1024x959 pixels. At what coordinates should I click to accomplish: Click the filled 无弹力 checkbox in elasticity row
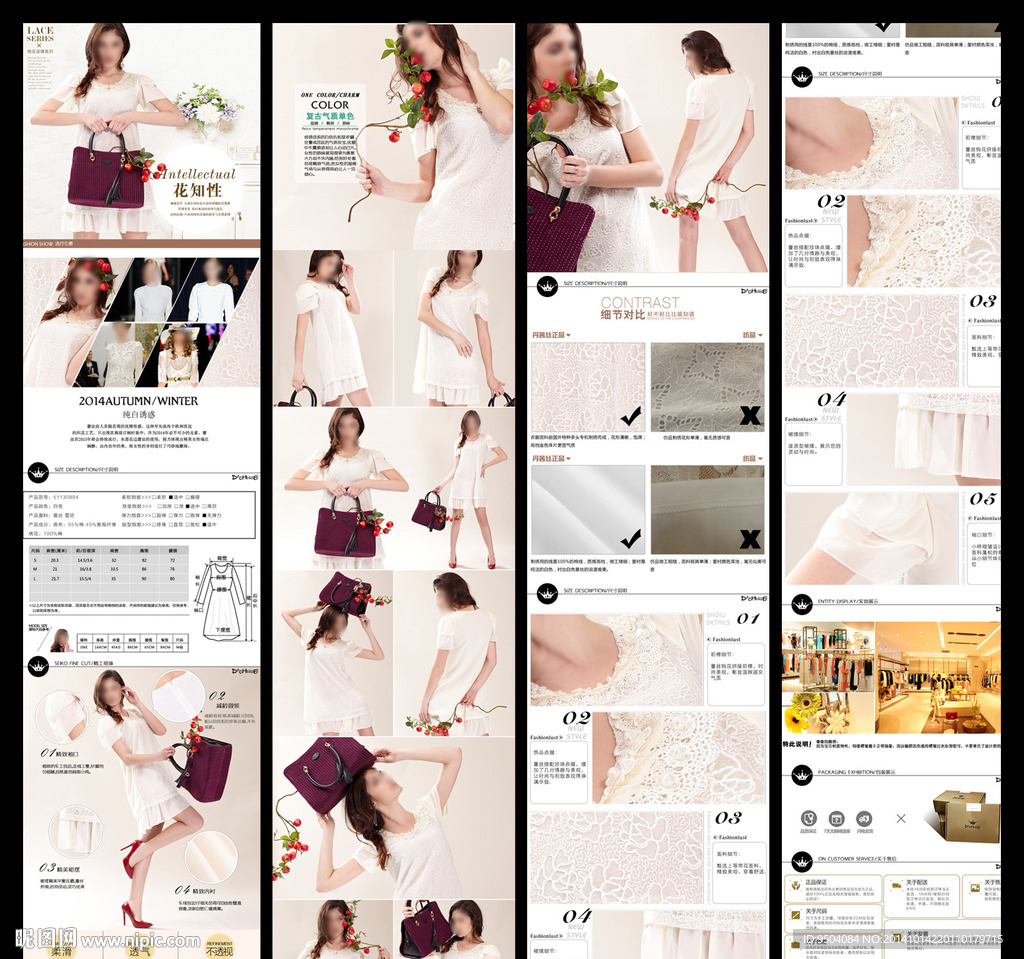(204, 515)
